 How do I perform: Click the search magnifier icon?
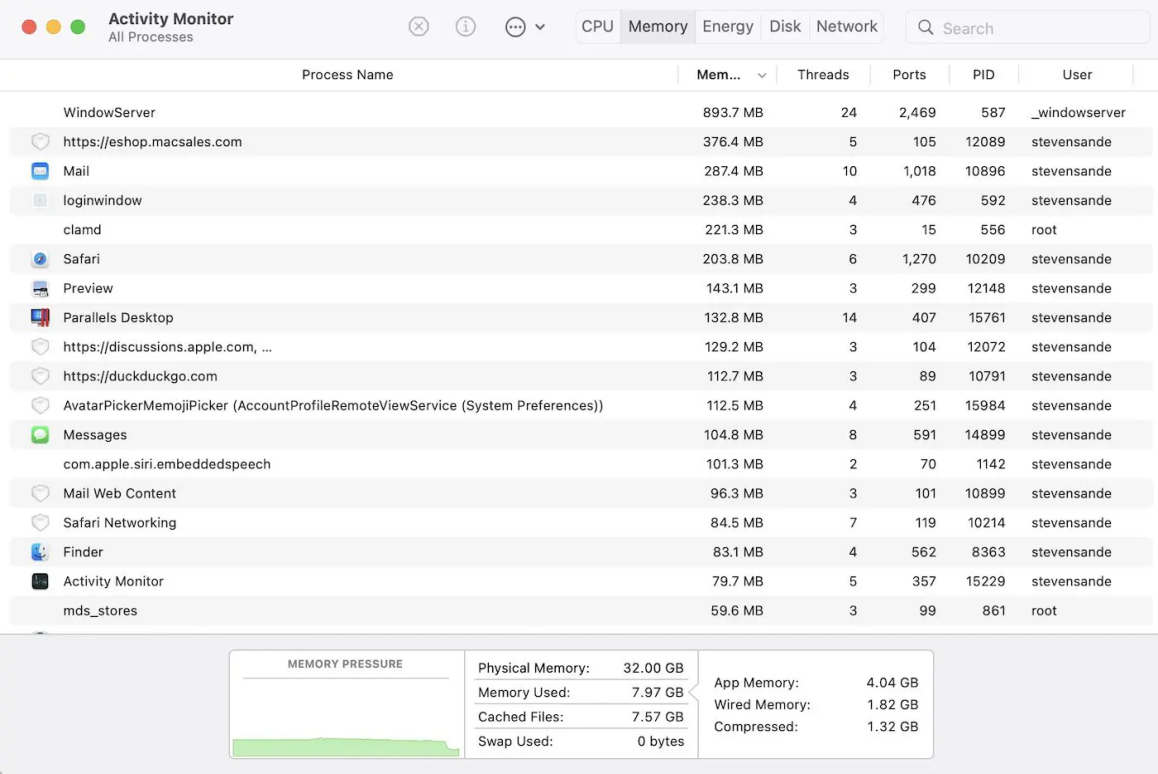925,28
